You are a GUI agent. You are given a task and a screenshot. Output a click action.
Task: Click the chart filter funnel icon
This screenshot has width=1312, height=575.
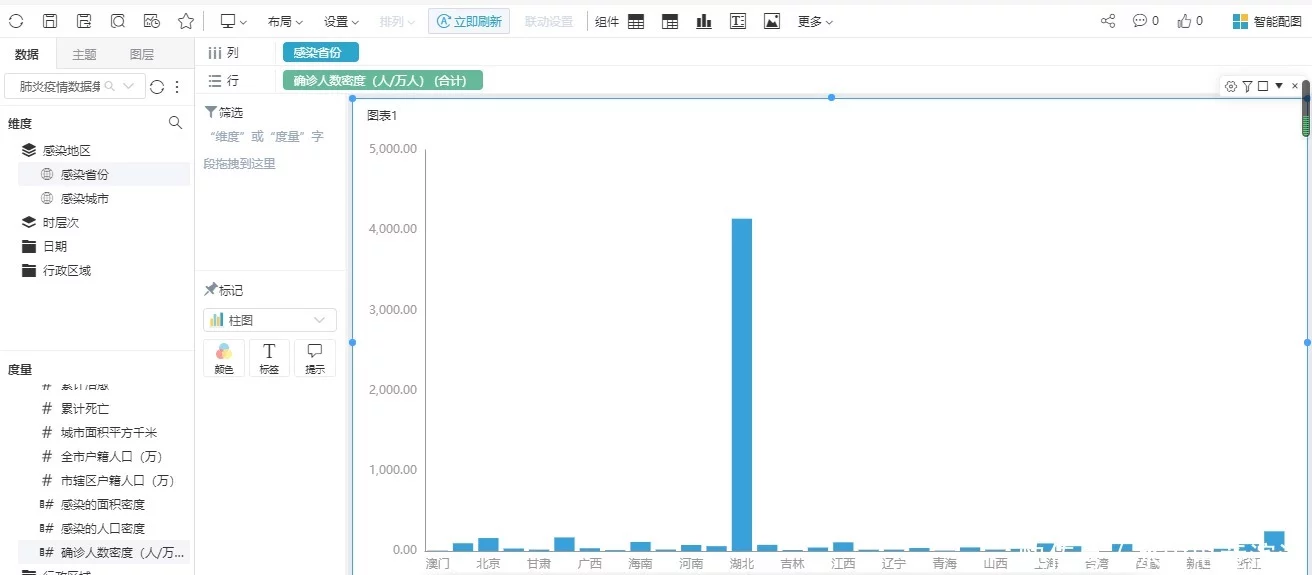[1247, 87]
